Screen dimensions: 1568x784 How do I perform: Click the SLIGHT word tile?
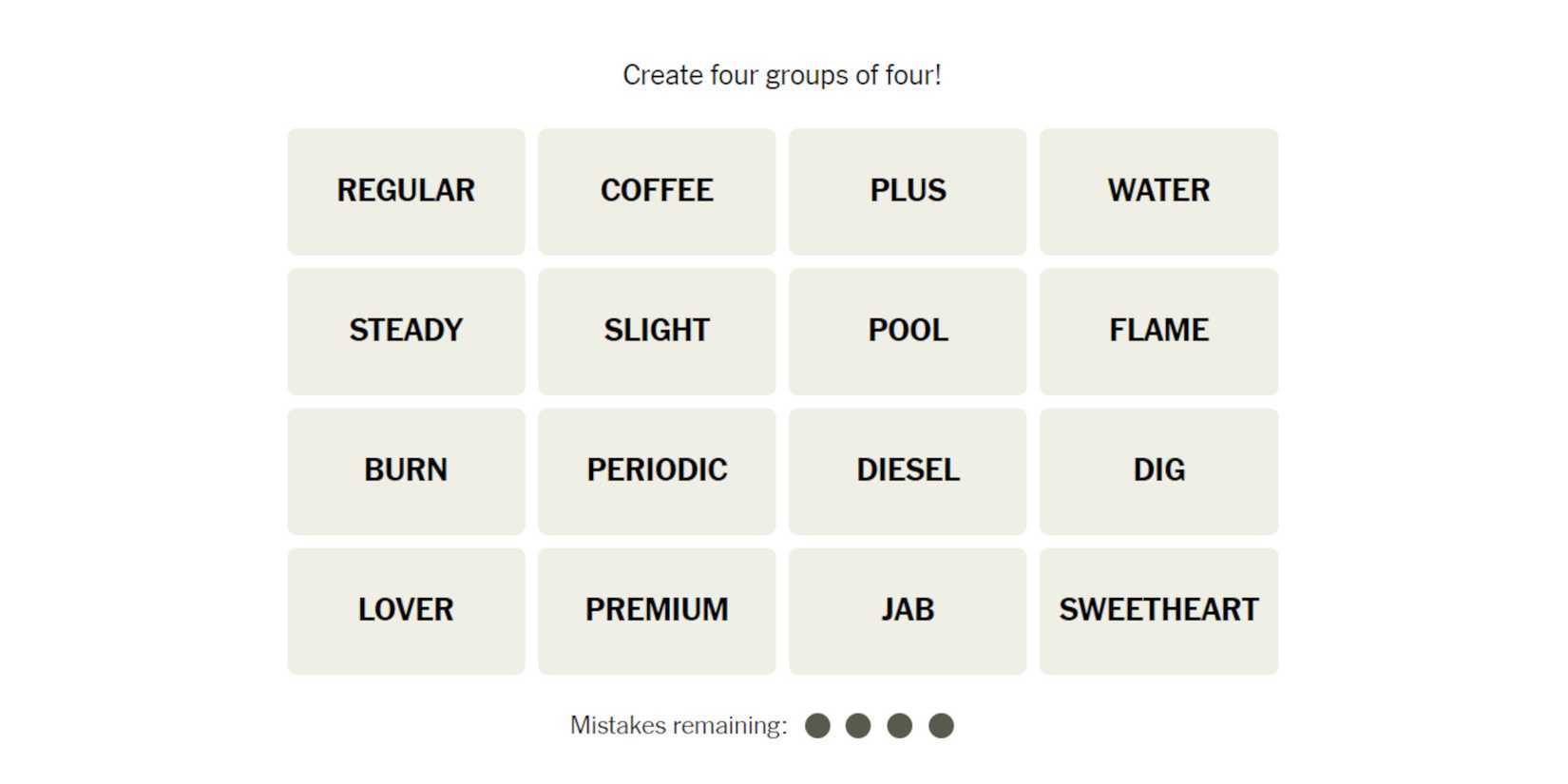(x=657, y=331)
